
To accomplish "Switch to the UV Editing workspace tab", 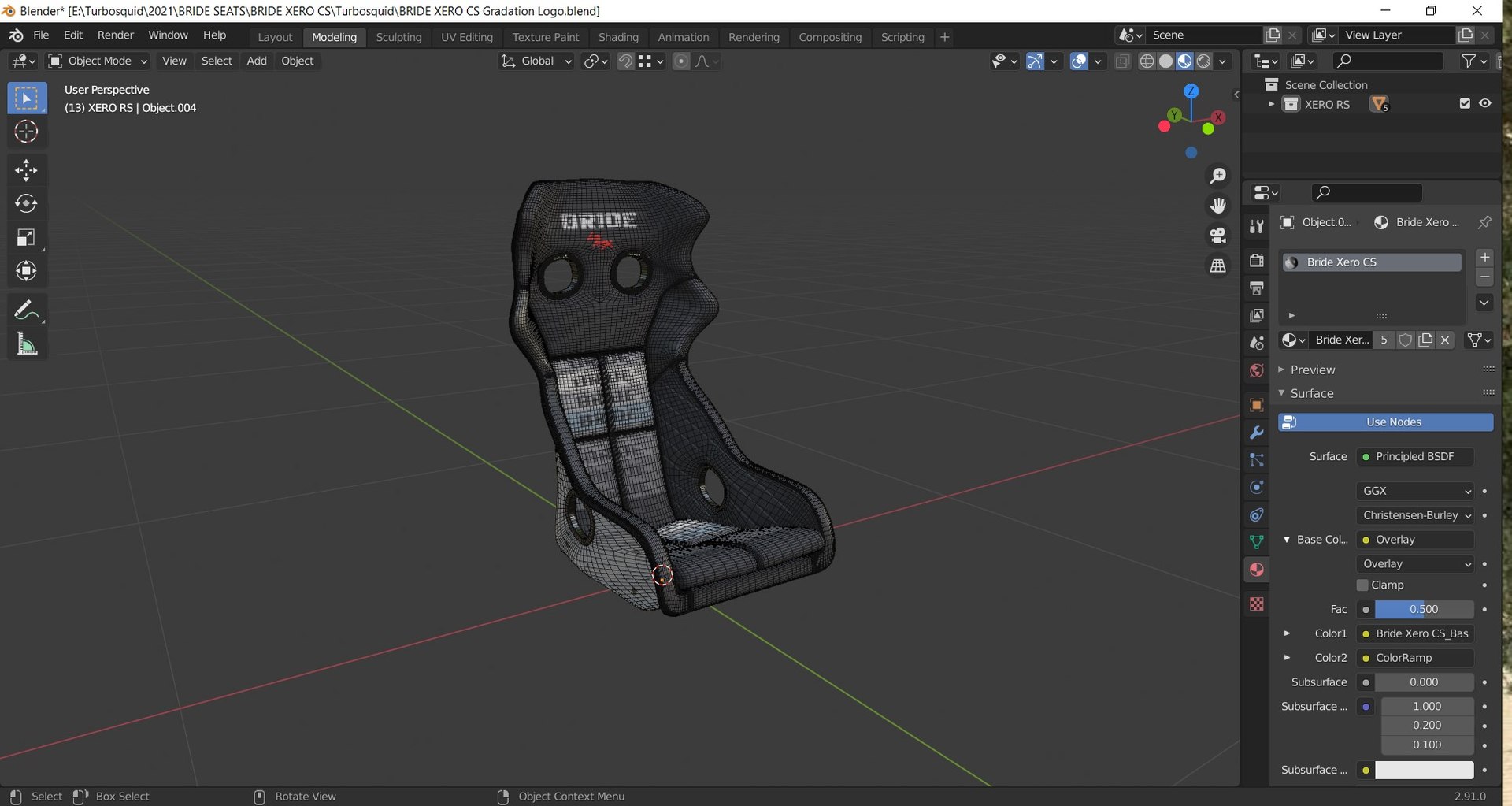I will pos(466,37).
